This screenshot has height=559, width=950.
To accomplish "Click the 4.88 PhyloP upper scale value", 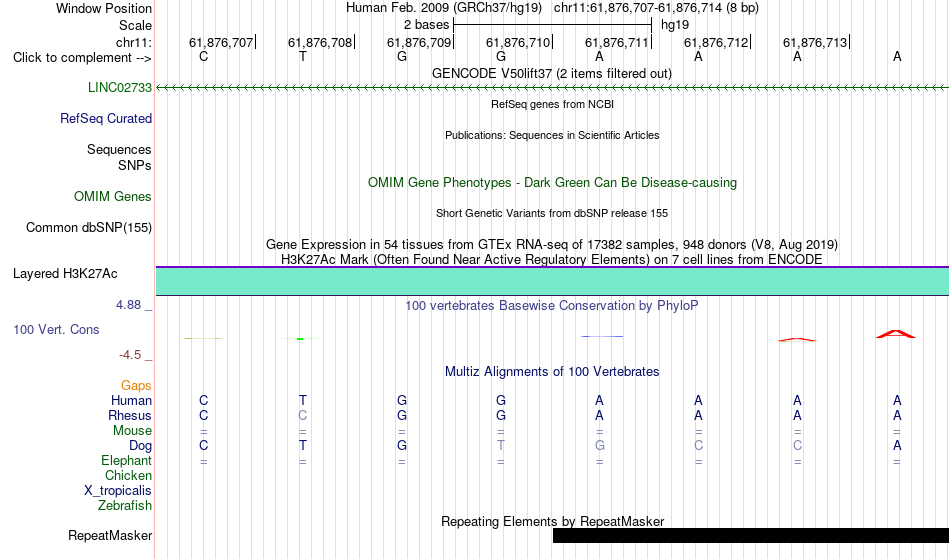I will 128,305.
